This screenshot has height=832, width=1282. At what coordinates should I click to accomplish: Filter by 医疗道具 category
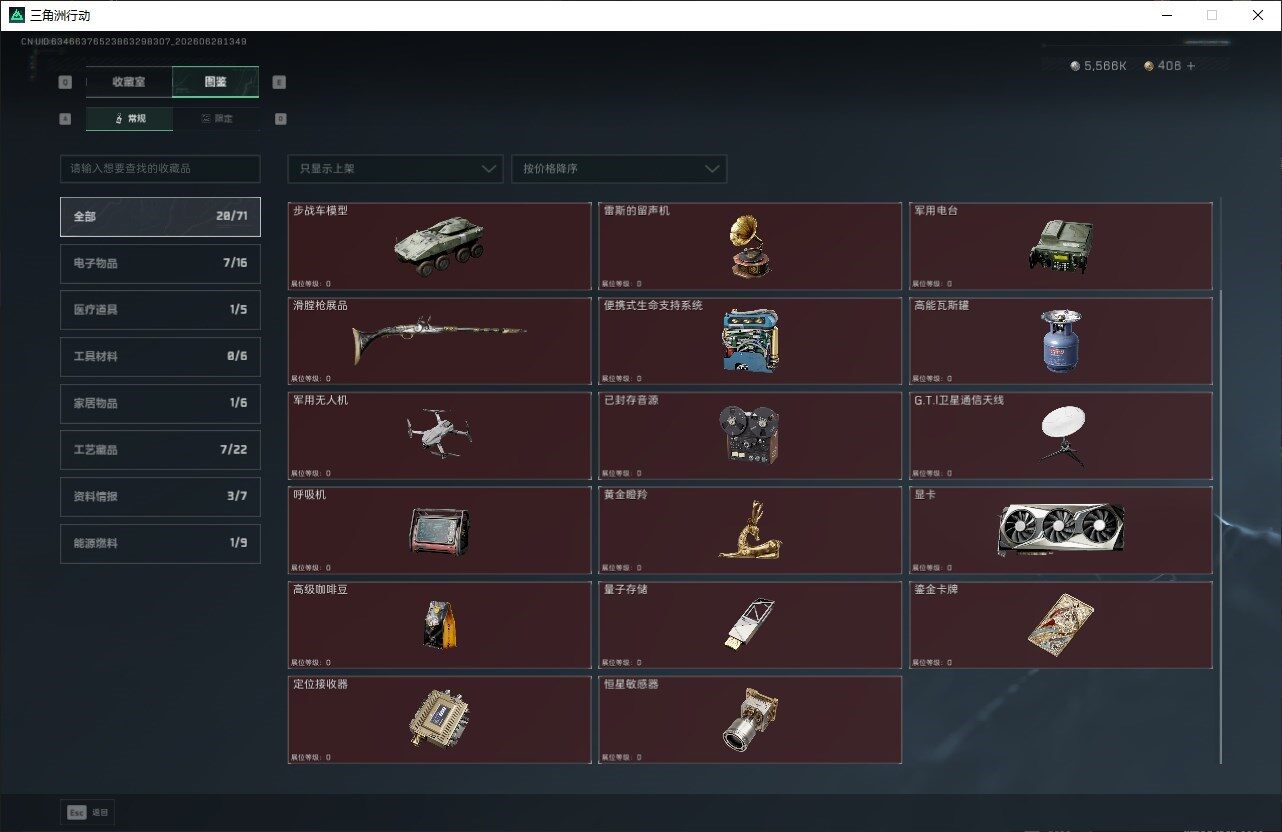click(x=160, y=310)
